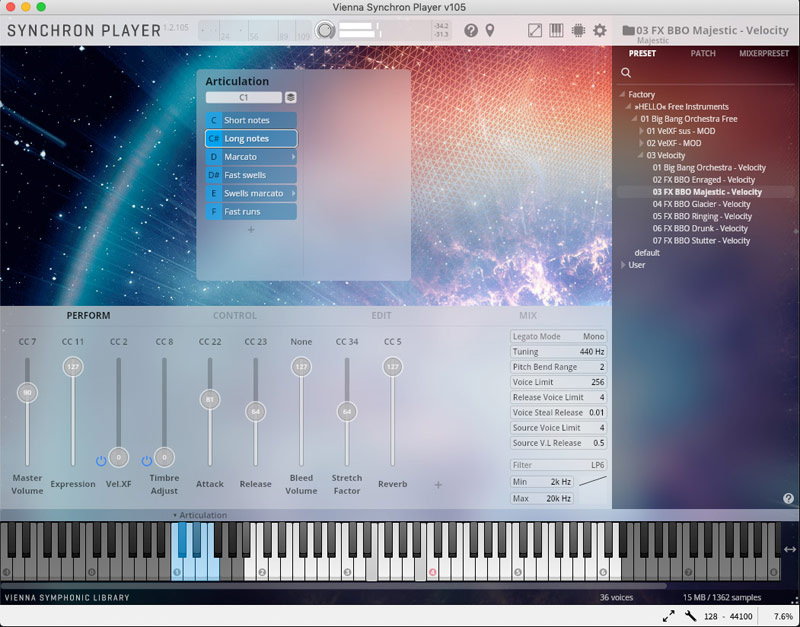This screenshot has width=800, height=627.
Task: Click the piano keyboard icon in header
Action: pyautogui.click(x=556, y=31)
